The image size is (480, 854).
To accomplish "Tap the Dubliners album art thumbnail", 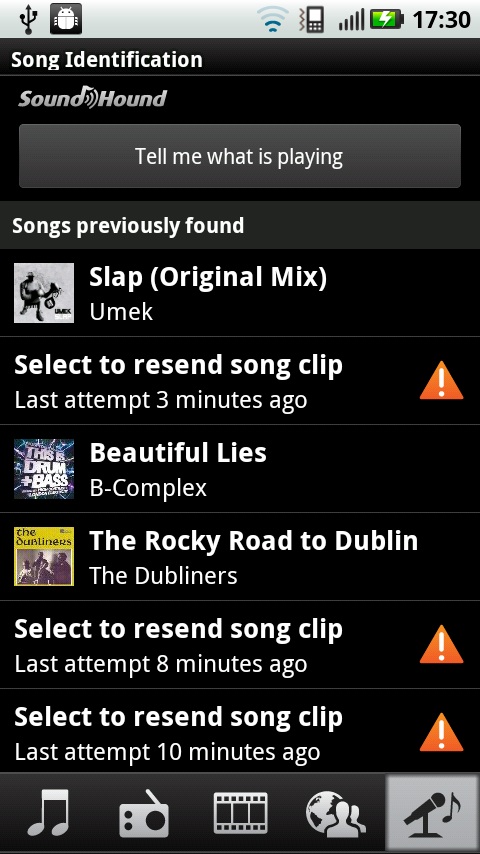I will (44, 556).
